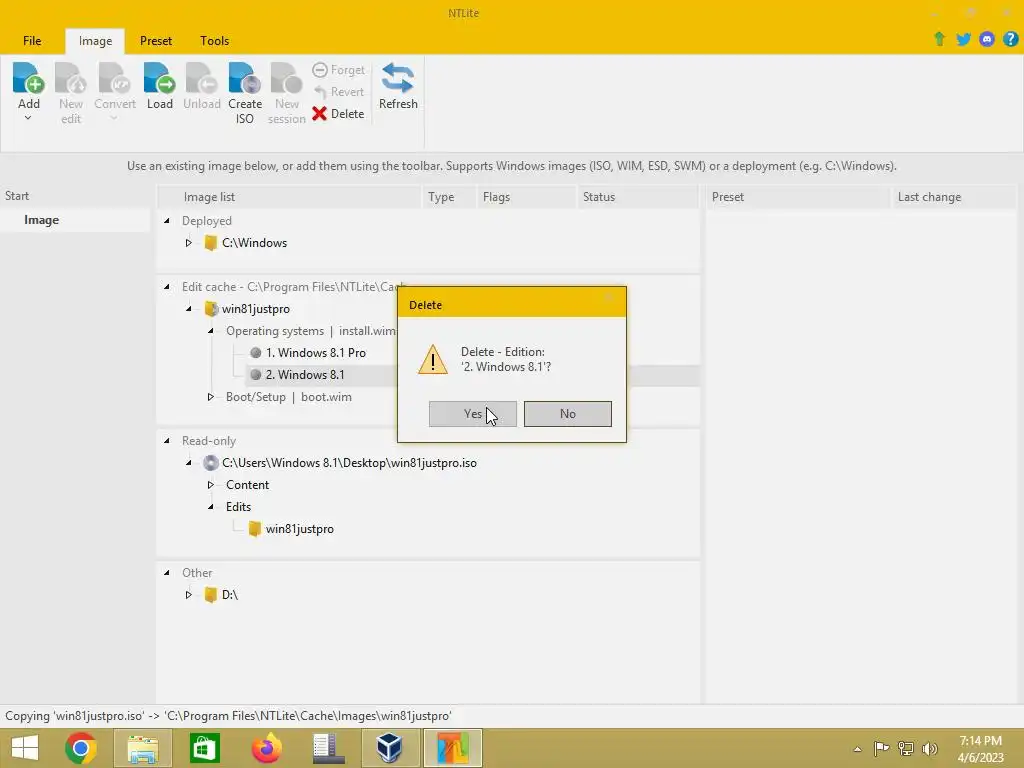Cancel deletion with the No button
This screenshot has width=1024, height=768.
click(x=568, y=414)
